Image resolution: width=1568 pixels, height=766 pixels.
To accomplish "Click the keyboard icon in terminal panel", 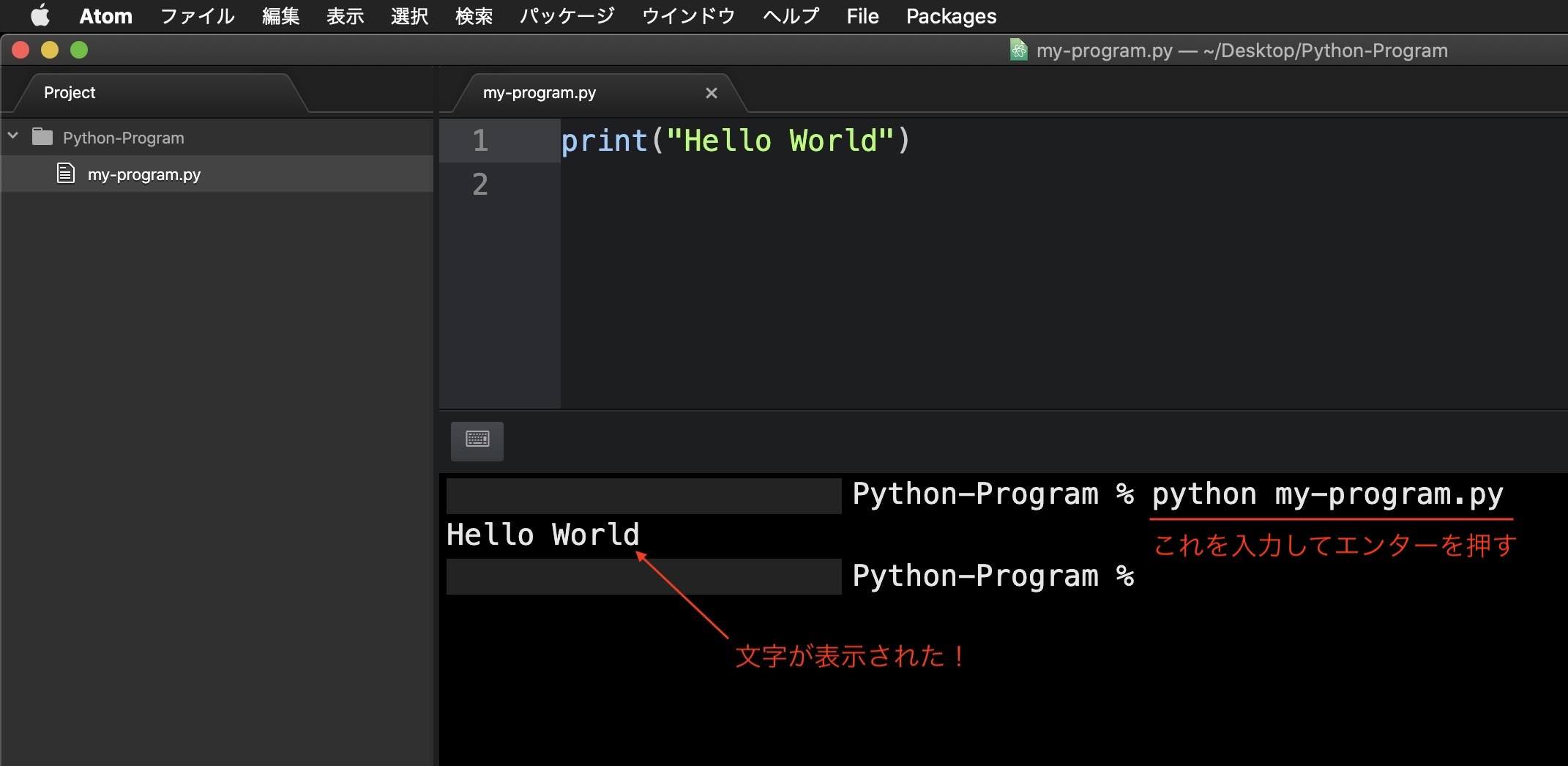I will [477, 440].
